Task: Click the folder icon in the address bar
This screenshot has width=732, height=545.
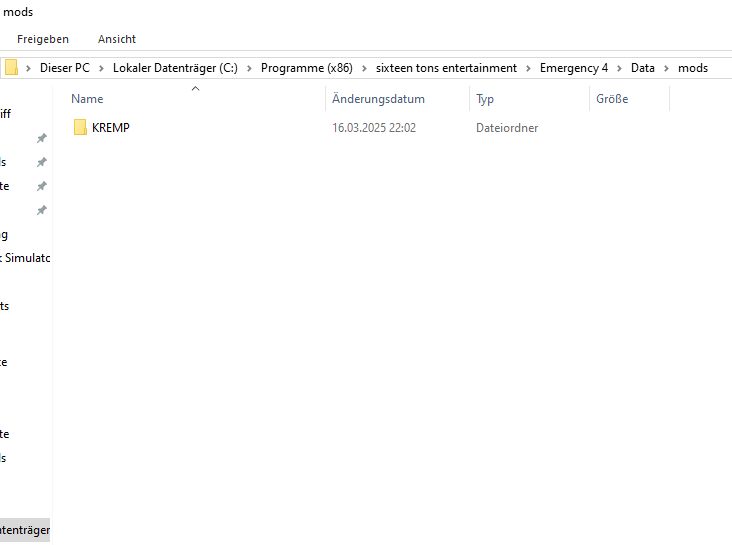Action: 11,68
